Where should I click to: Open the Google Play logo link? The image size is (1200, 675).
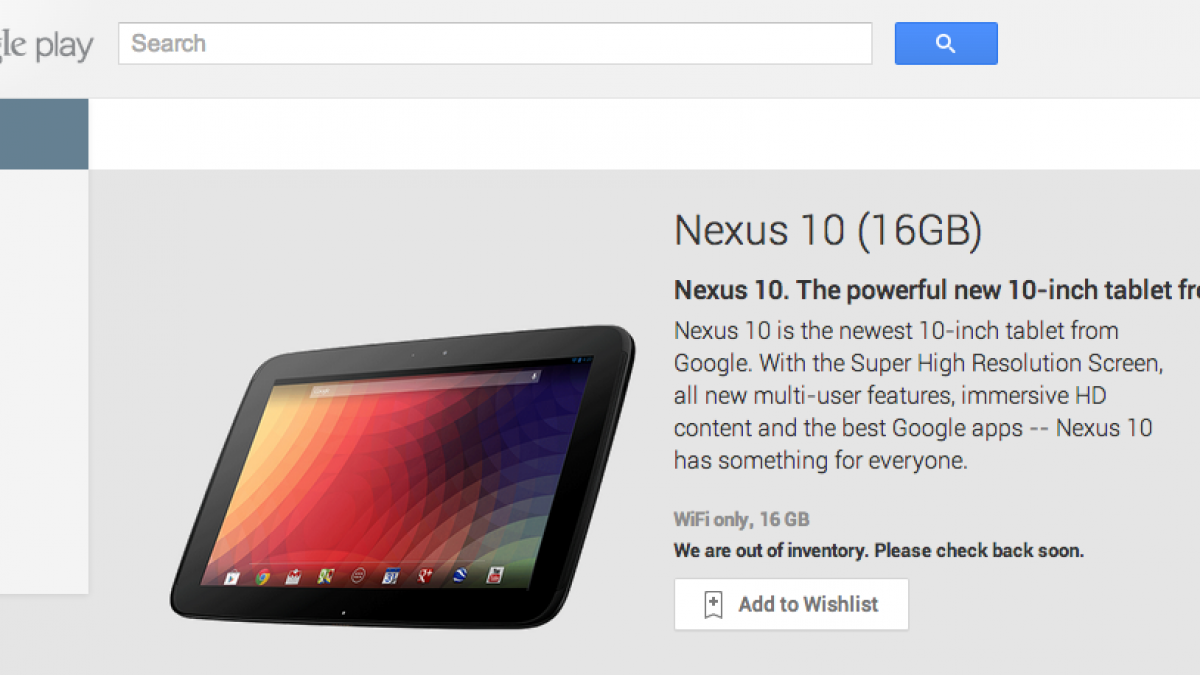46,45
